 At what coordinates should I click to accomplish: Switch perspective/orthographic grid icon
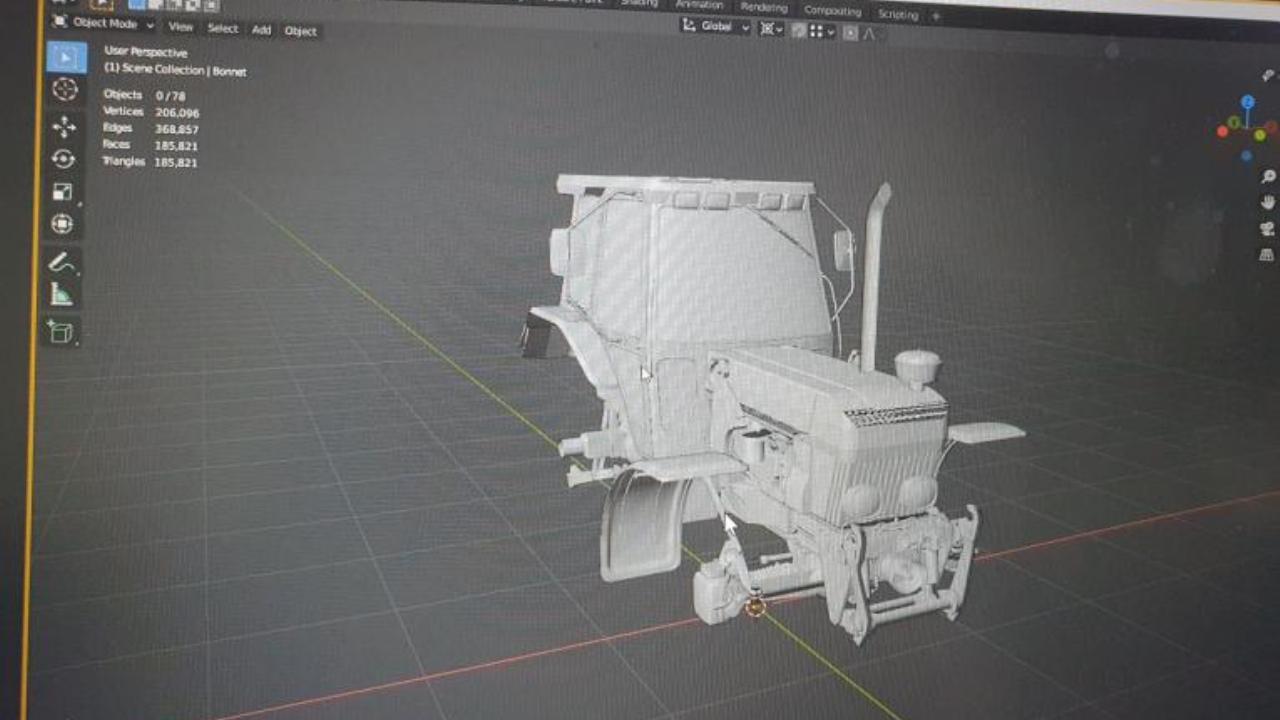coord(1266,255)
